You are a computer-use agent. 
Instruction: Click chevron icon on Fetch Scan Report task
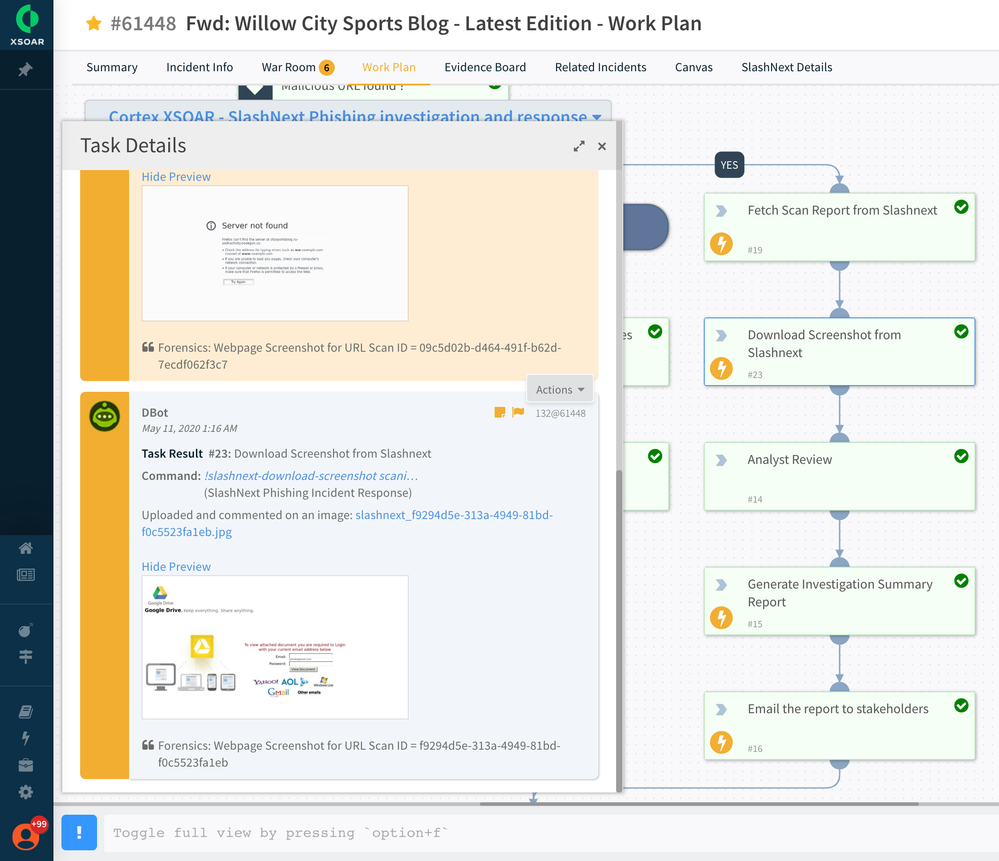pyautogui.click(x=721, y=211)
